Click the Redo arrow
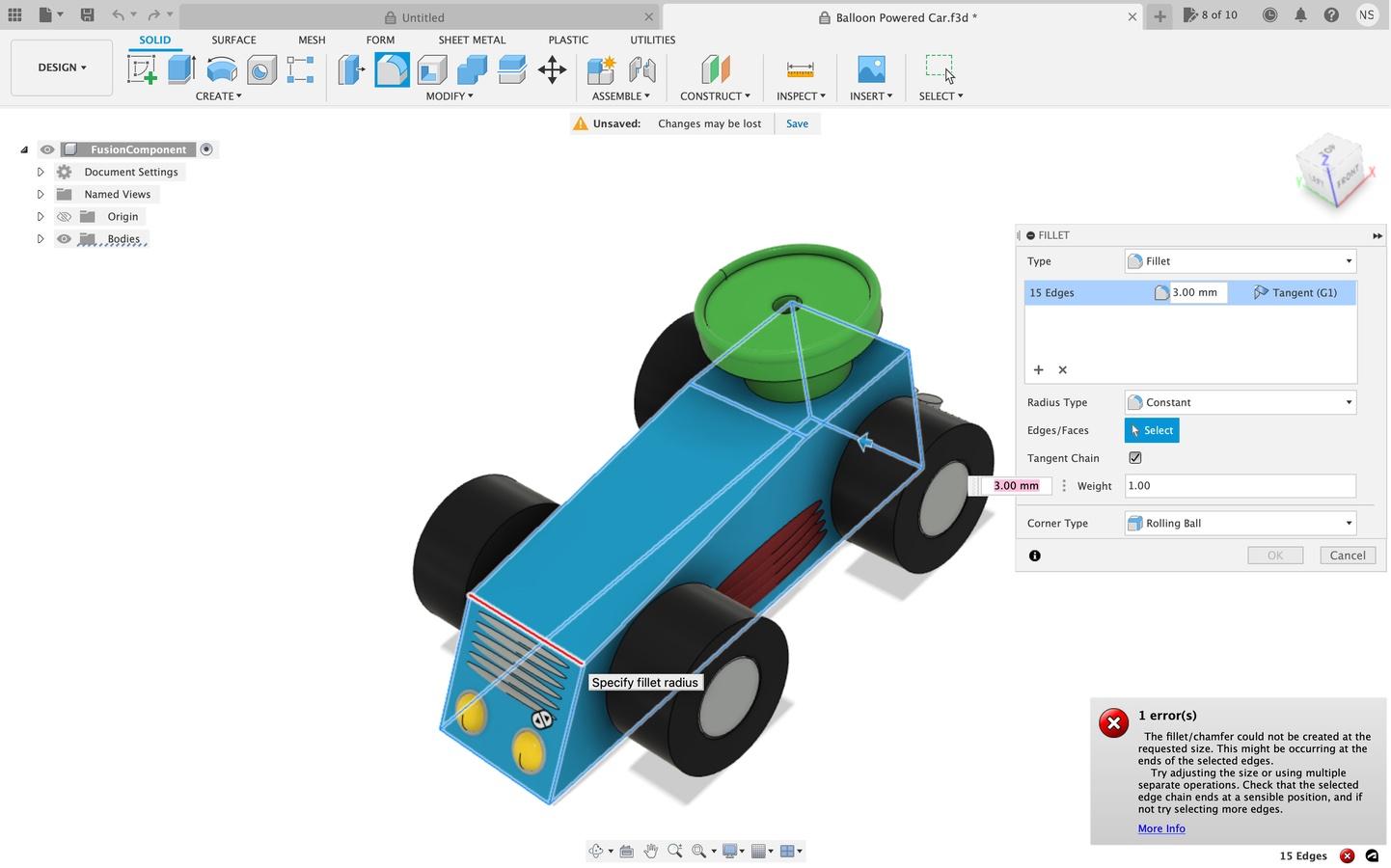Viewport: 1391px width, 868px height. point(153,15)
